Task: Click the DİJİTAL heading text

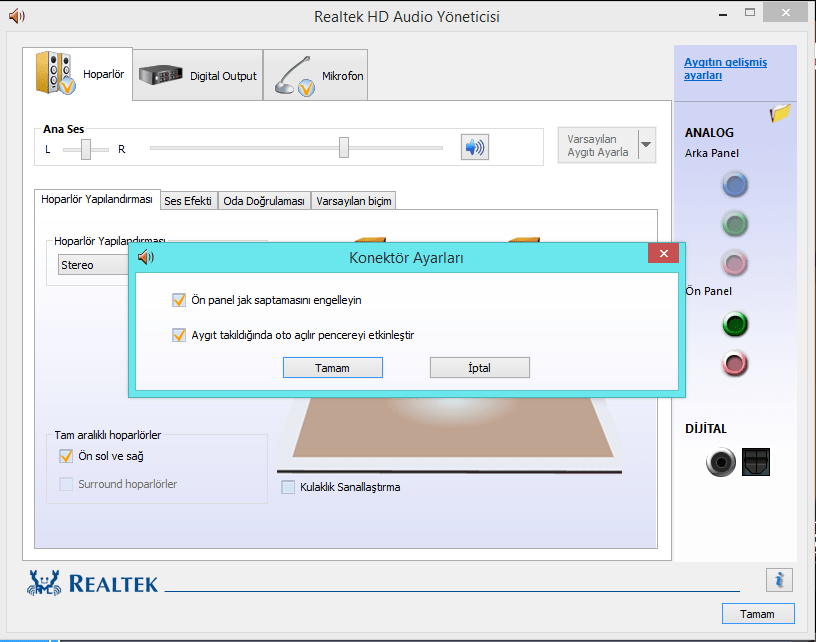Action: [x=706, y=429]
